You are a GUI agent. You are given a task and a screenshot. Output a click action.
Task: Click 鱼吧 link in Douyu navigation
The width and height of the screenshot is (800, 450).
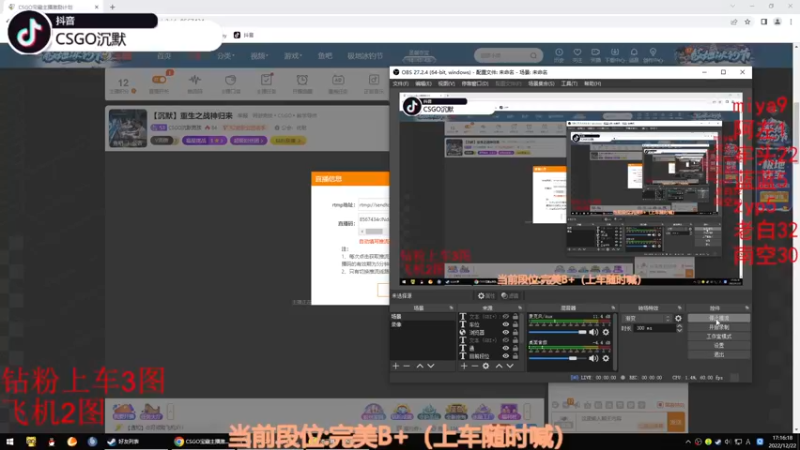coord(325,56)
